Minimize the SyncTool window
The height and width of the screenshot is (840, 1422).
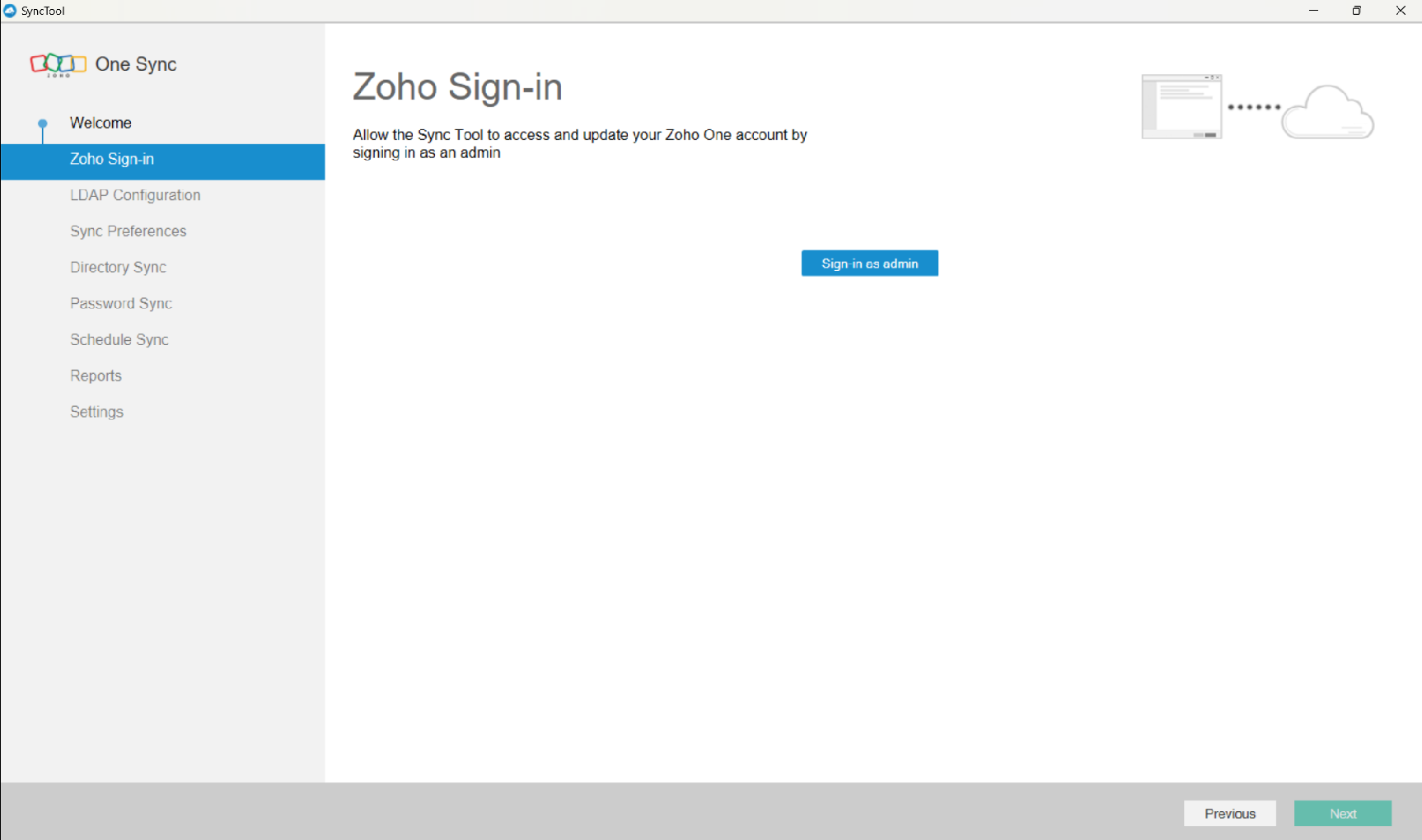1313,11
